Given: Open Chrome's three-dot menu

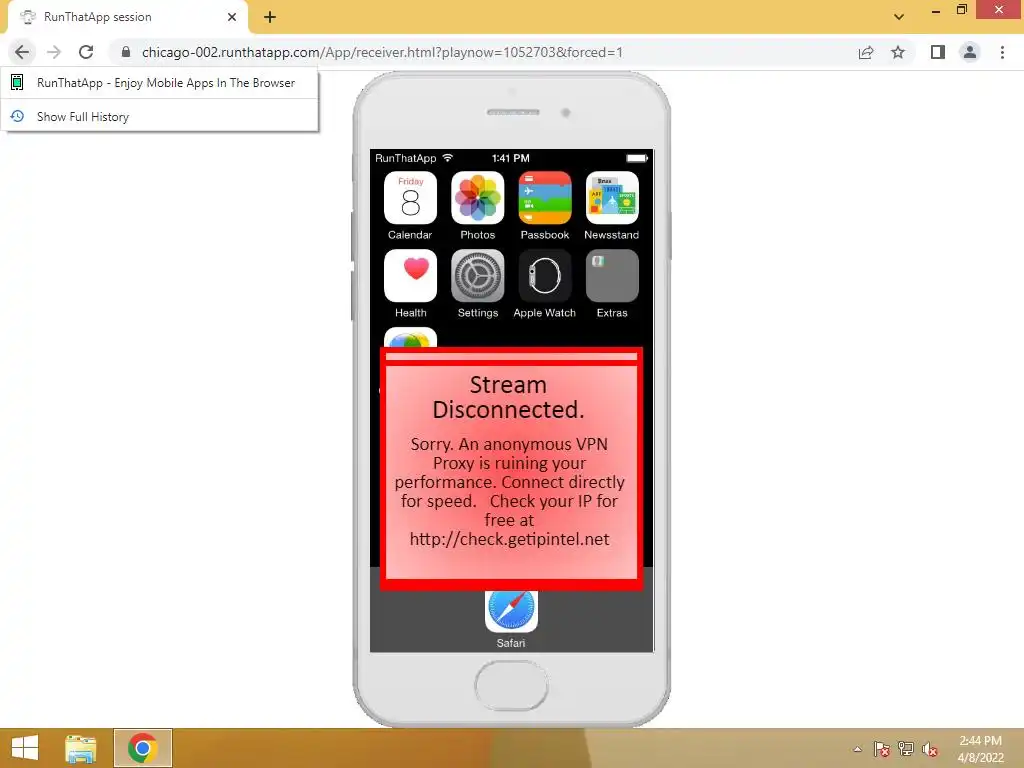Looking at the screenshot, I should tap(1002, 52).
